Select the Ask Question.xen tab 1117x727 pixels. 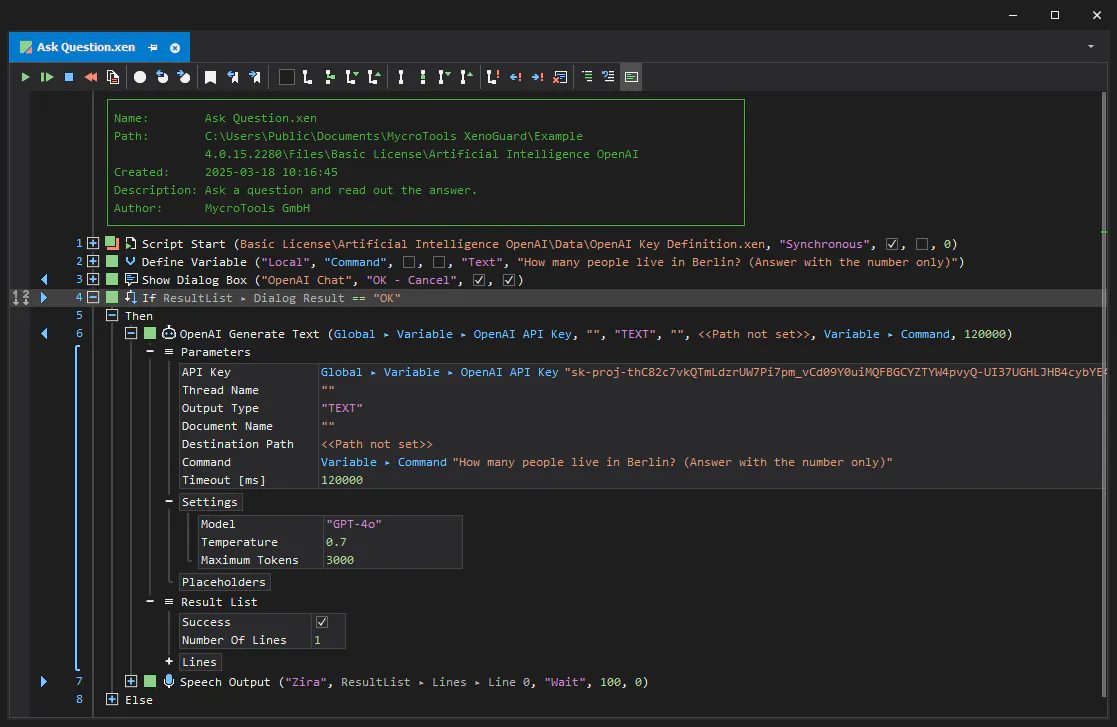point(85,47)
